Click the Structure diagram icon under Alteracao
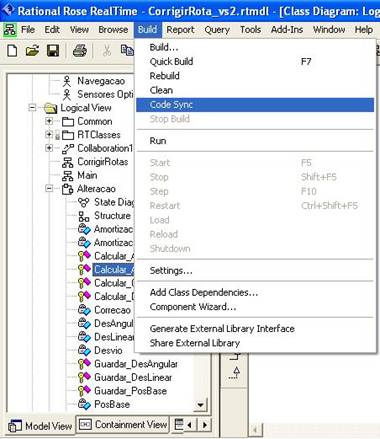 coord(84,216)
